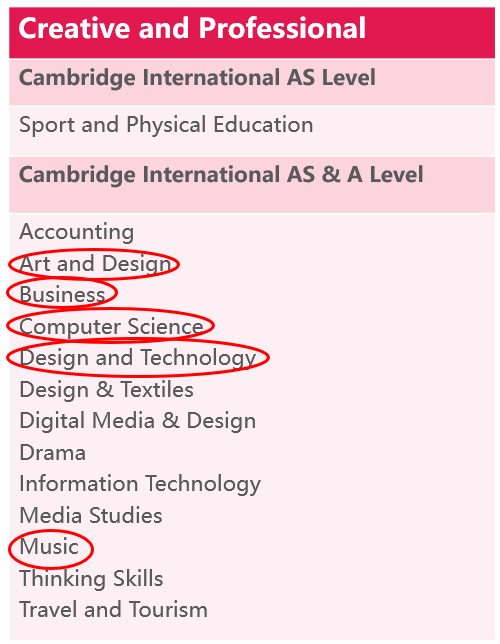Viewport: 500px width, 644px height.
Task: Click the word Tourism in last entry
Action: point(168,610)
